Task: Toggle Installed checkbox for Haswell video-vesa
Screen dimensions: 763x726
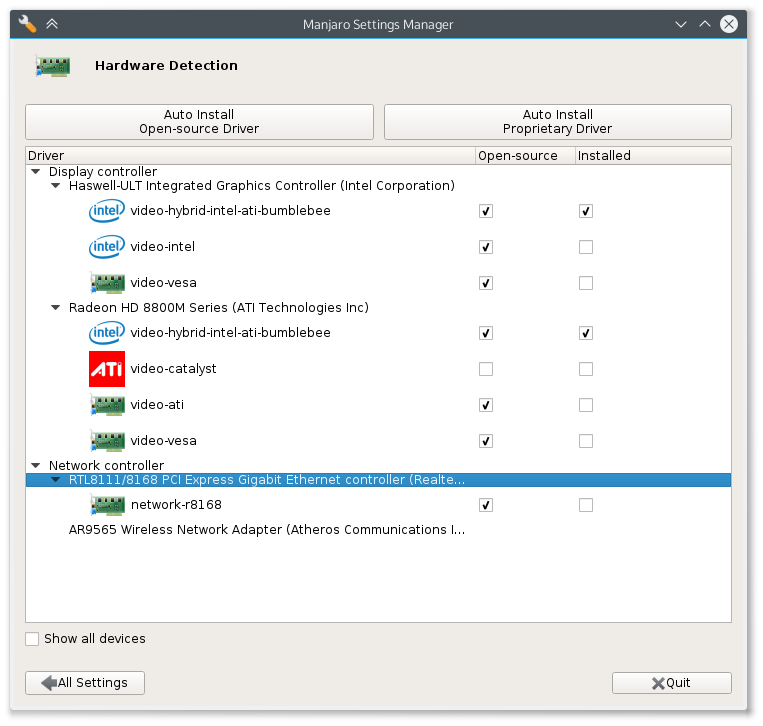Action: [x=586, y=283]
